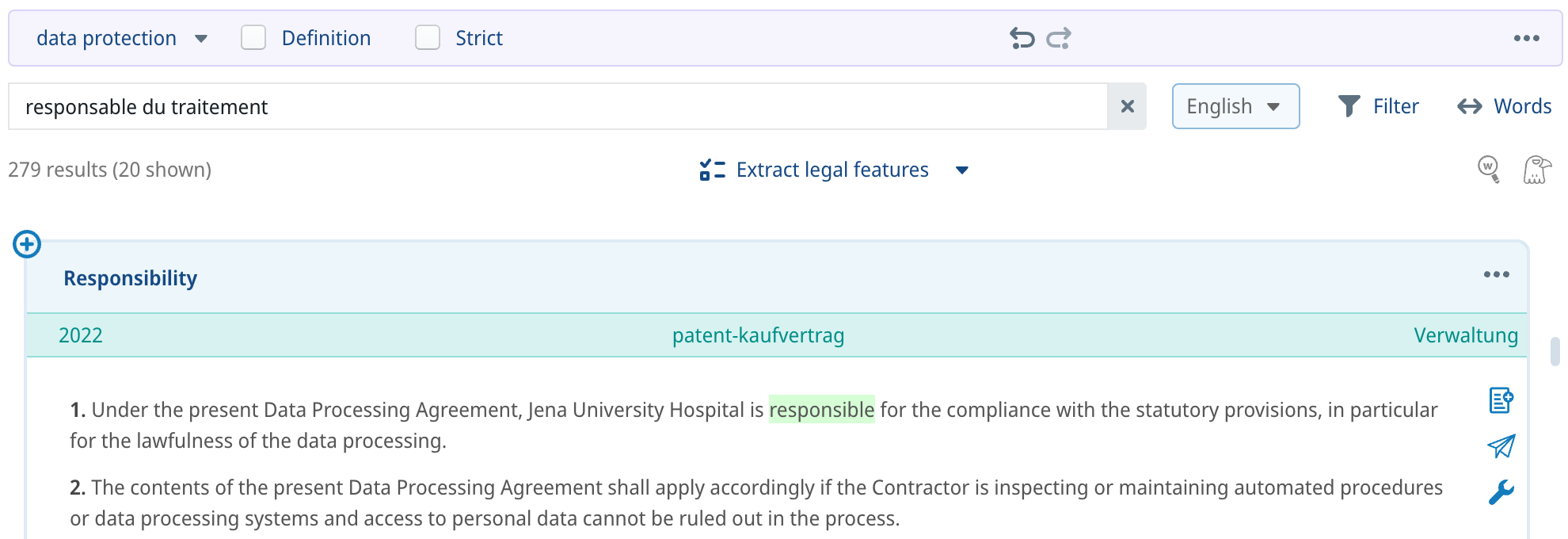Image resolution: width=1568 pixels, height=539 pixels.
Task: Click the Words button
Action: tap(1504, 106)
